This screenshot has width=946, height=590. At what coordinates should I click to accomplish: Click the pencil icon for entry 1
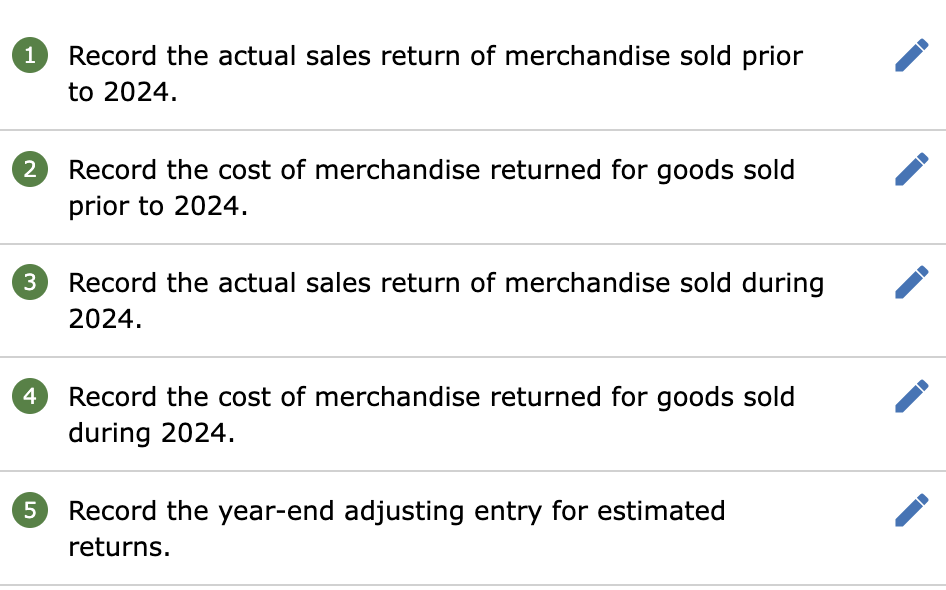click(x=911, y=55)
